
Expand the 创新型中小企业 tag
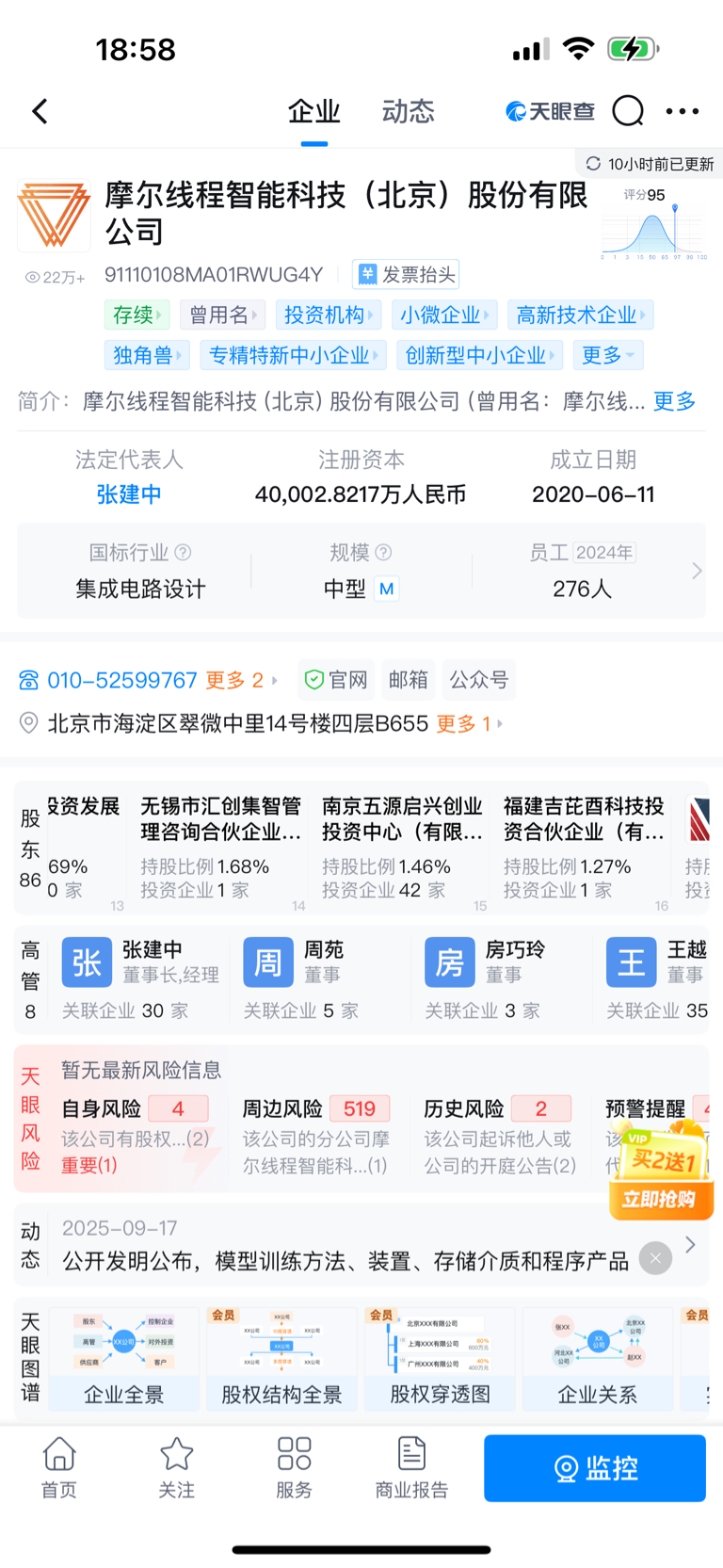click(x=479, y=355)
